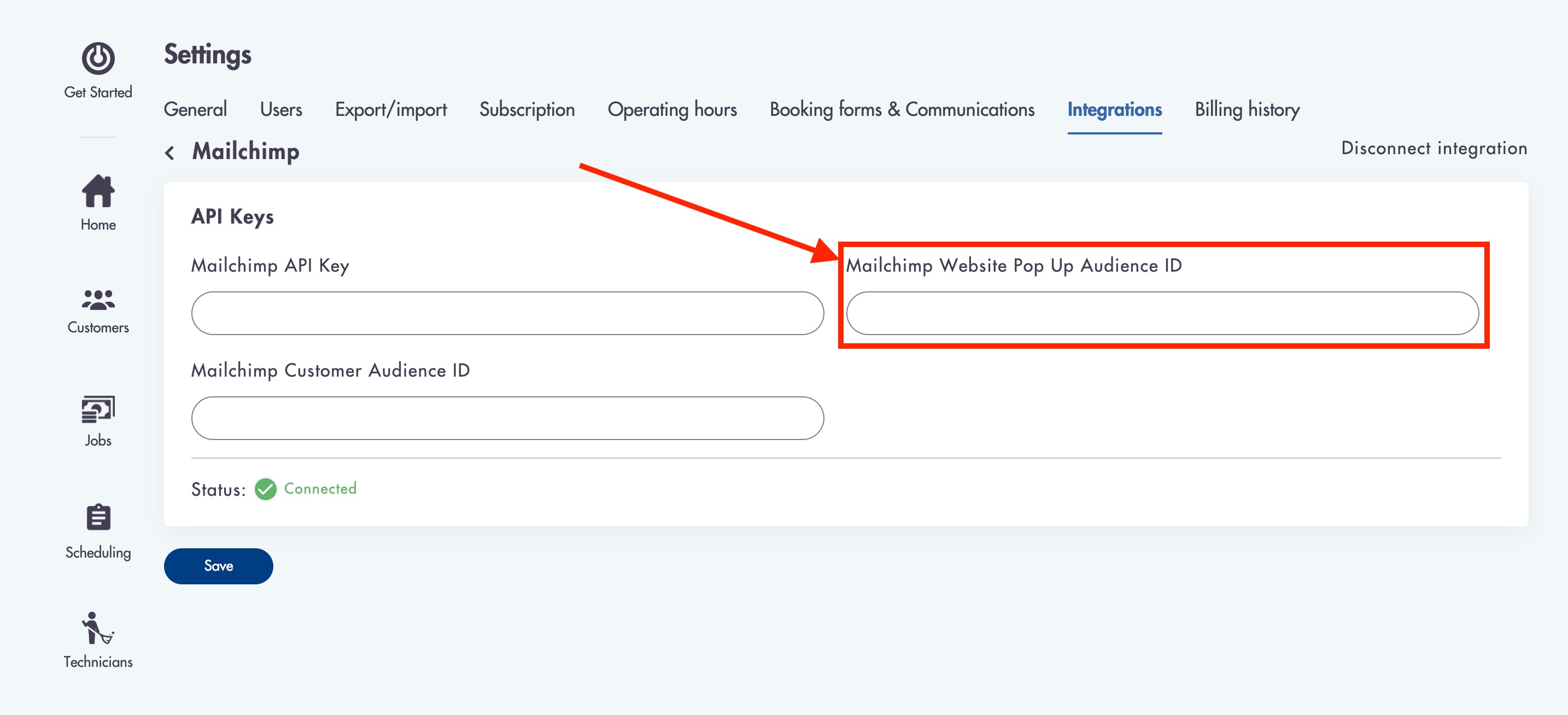1568x715 pixels.
Task: Click the Jobs sidebar label
Action: coord(98,440)
